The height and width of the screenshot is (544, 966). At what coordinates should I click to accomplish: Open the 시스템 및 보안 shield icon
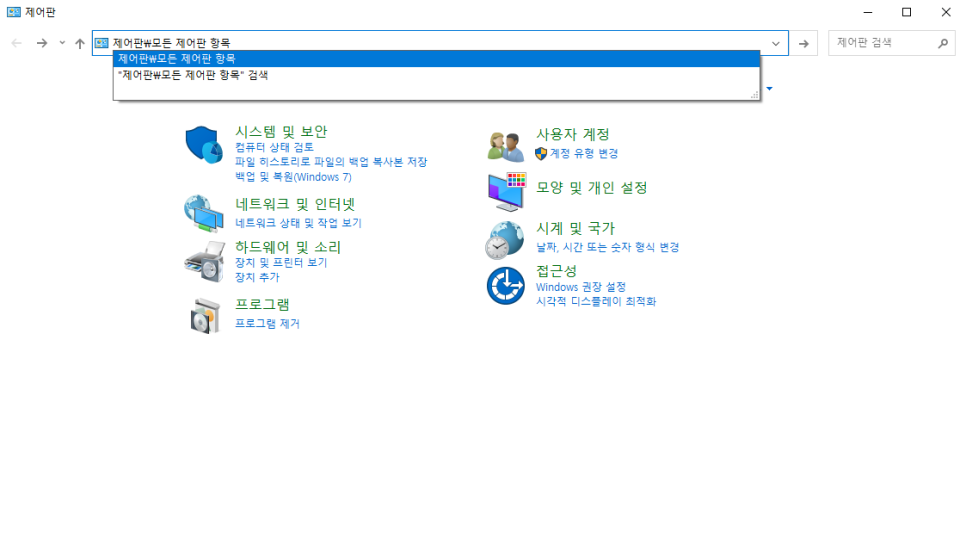(204, 145)
